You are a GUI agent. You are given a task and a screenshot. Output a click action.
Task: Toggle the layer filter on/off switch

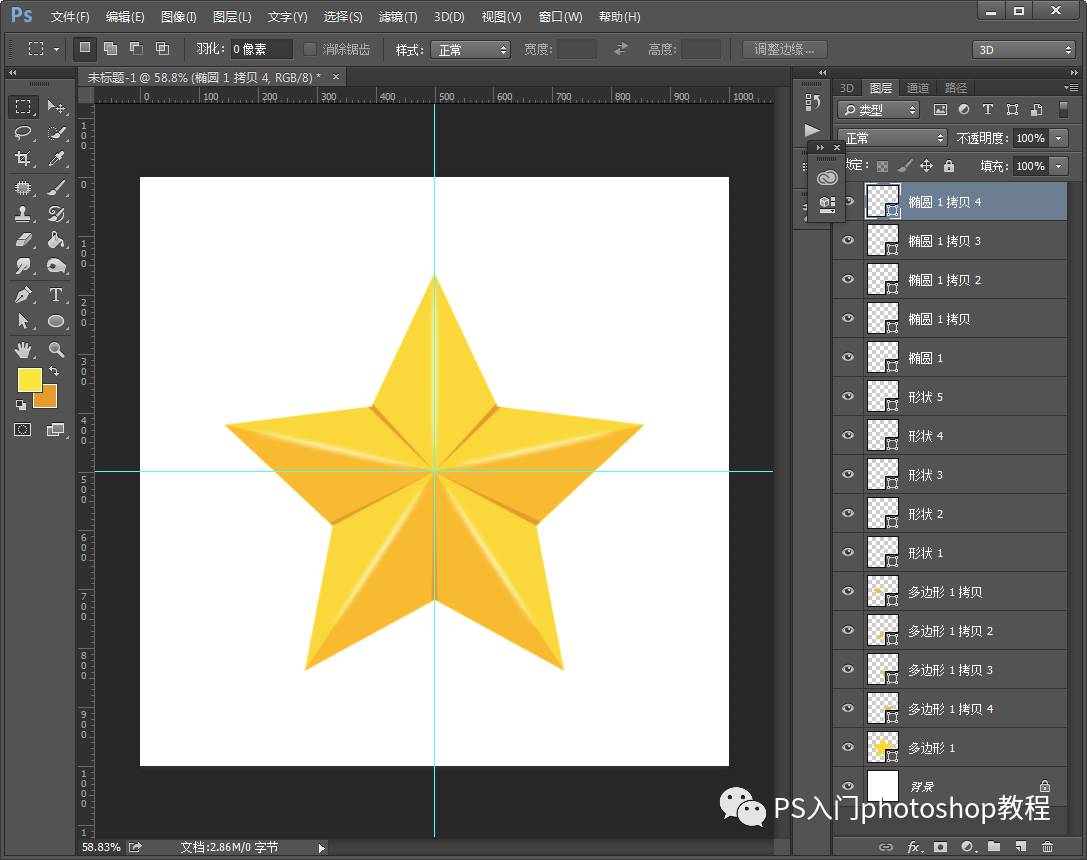pos(1063,109)
